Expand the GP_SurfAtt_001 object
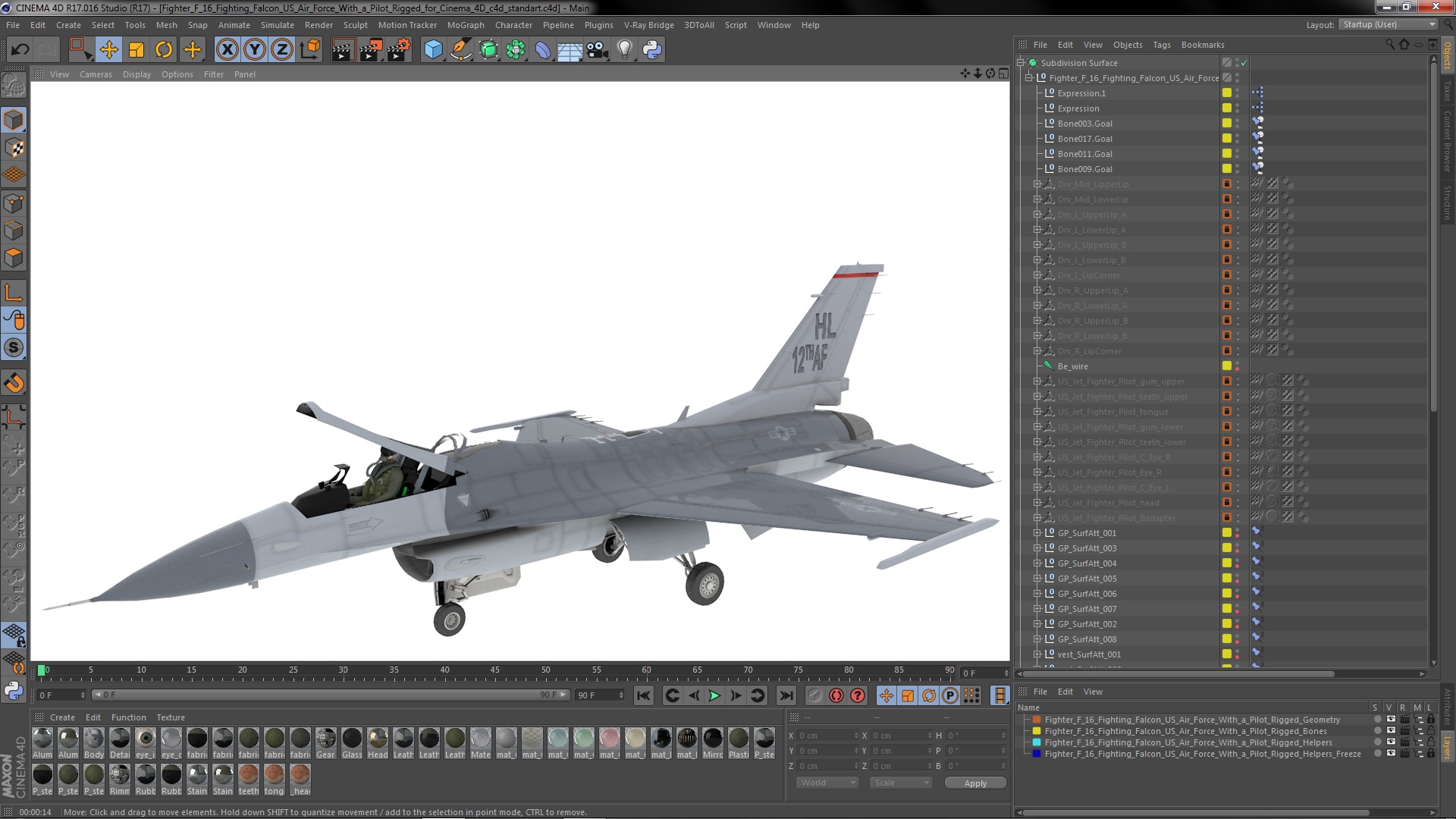 point(1037,533)
